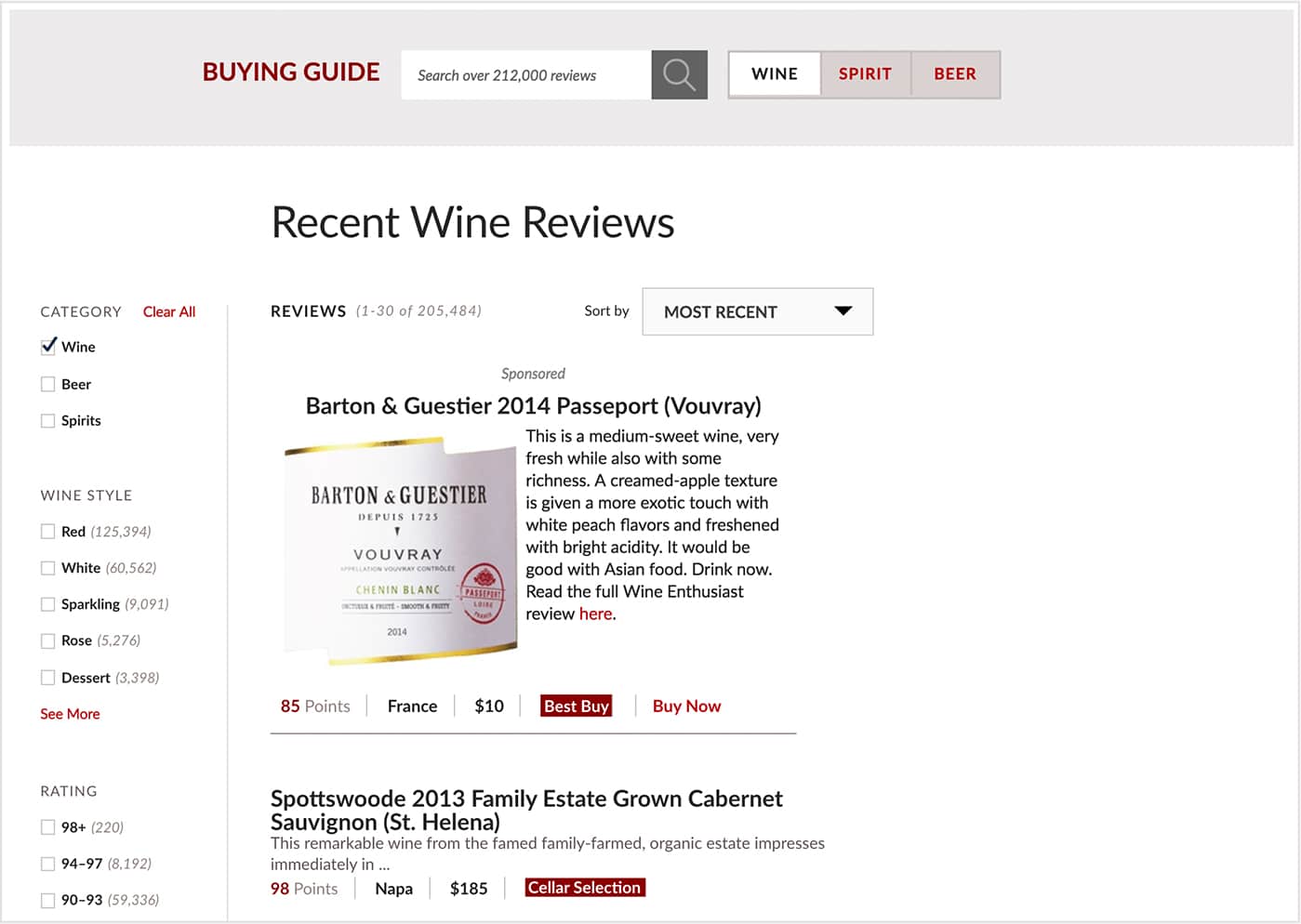Click the Clear All link
1301x924 pixels.
[169, 311]
